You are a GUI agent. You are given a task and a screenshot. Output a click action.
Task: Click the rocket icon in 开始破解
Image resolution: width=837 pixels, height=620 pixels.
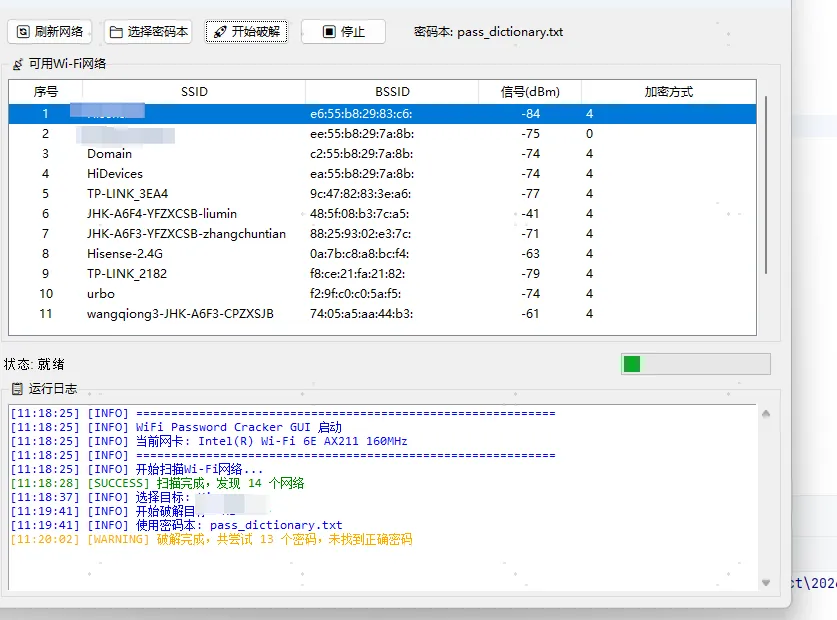tap(220, 32)
